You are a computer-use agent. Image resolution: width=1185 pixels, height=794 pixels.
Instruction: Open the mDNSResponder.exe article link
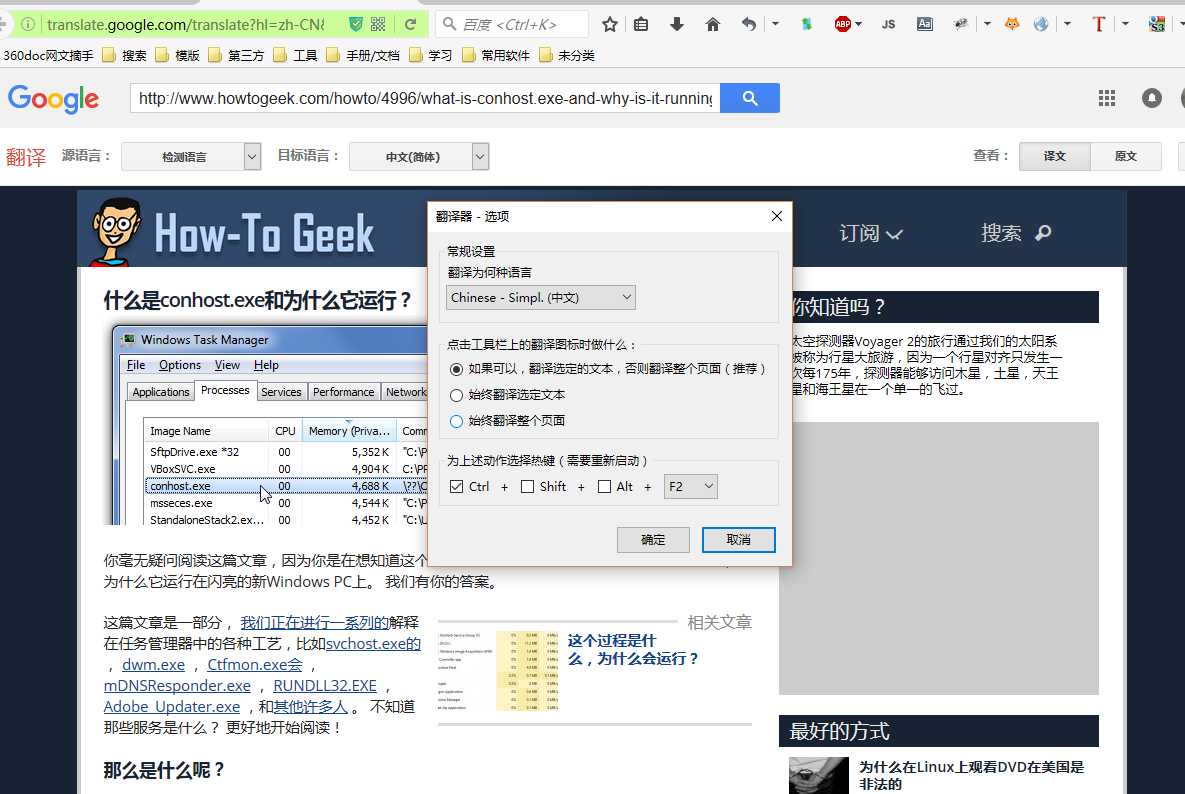(177, 686)
